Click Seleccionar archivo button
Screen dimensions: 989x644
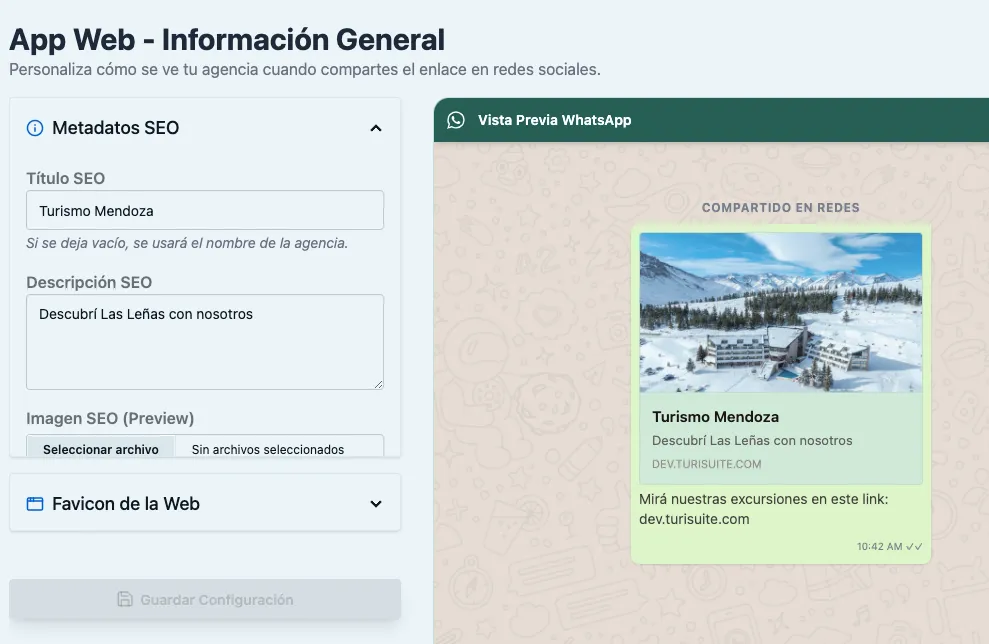(101, 448)
